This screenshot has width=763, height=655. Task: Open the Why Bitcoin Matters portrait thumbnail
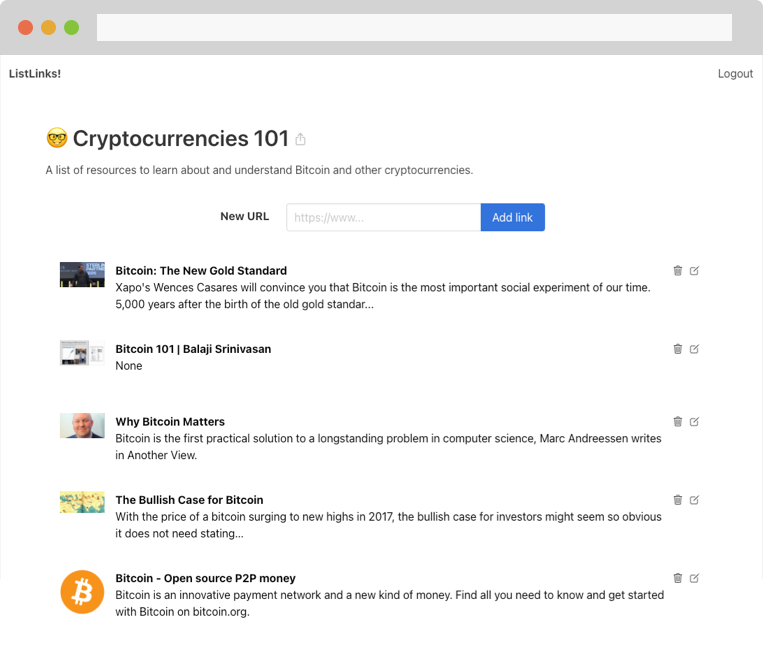82,426
